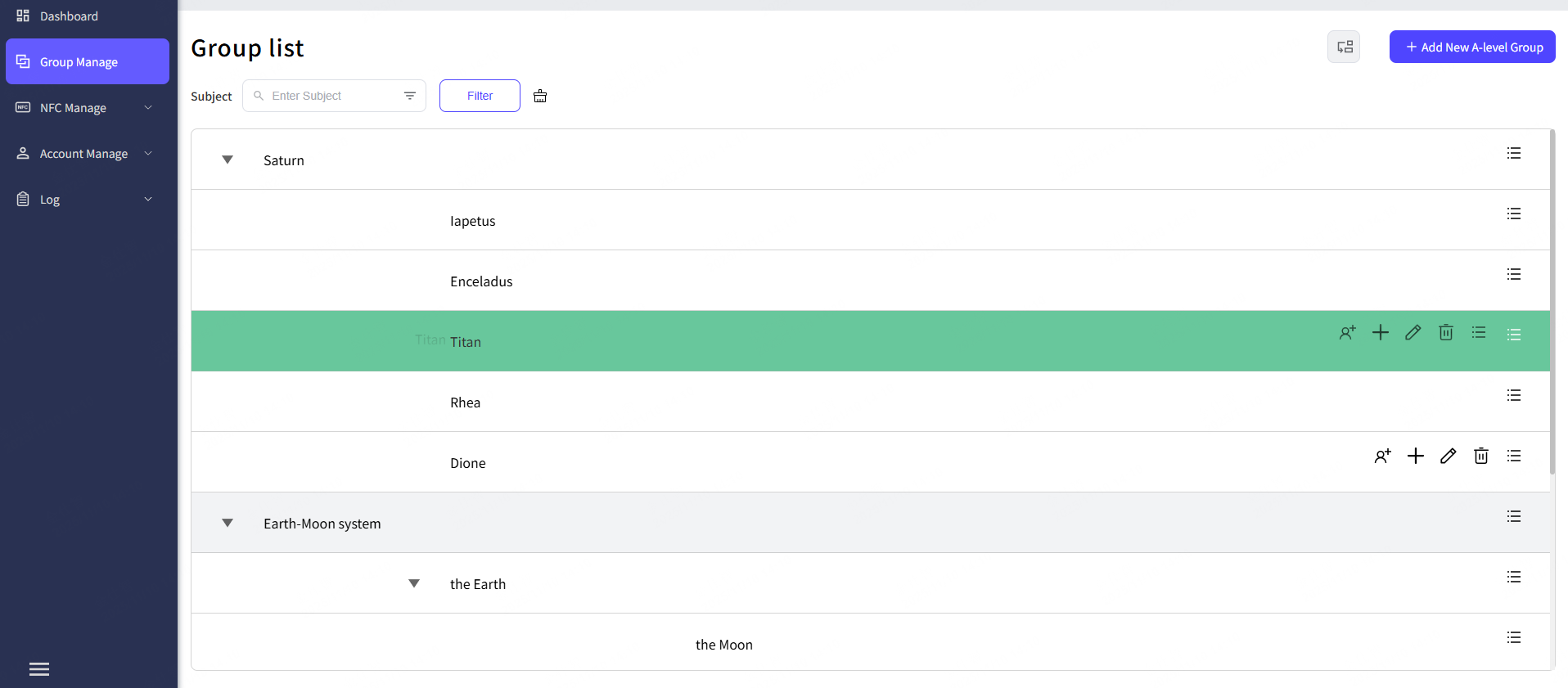Click the clear filter basket icon
Screen dimensions: 1568x688
click(540, 96)
